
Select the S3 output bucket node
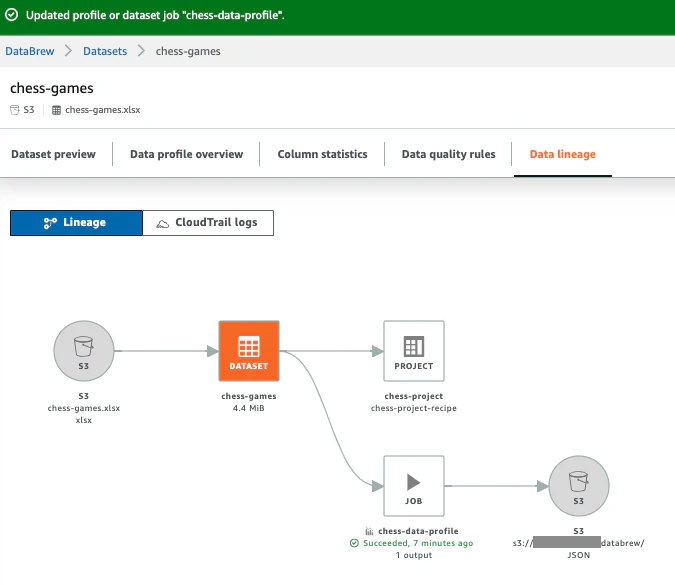tap(579, 486)
